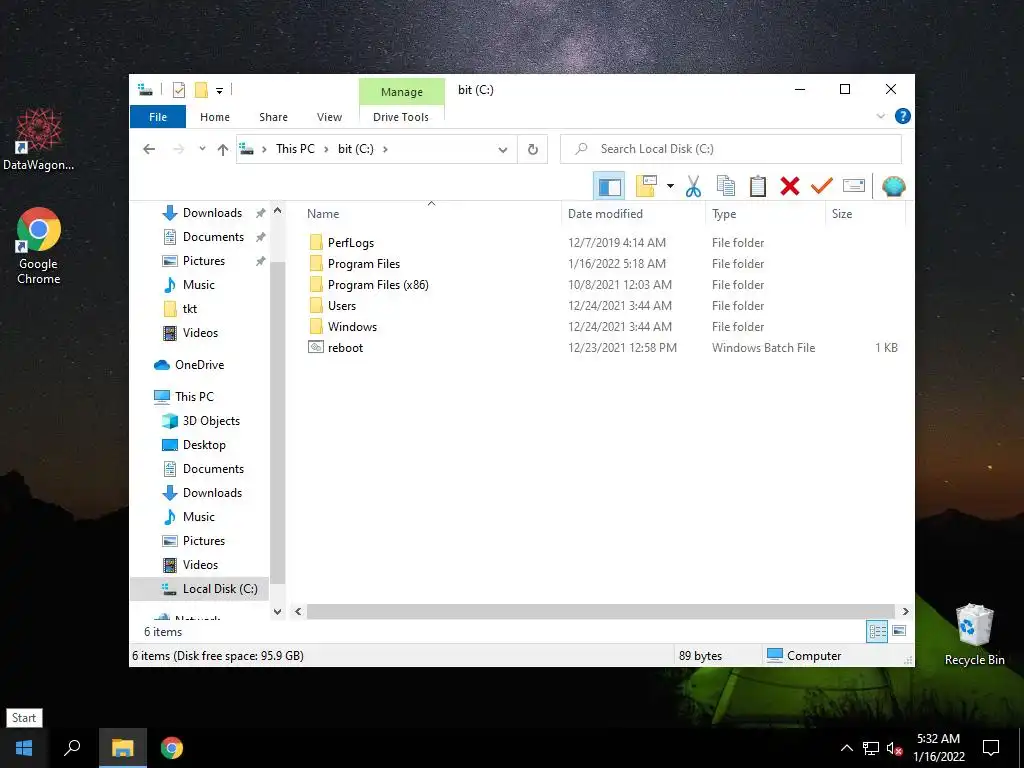The height and width of the screenshot is (768, 1024).
Task: Open the View ribbon tab
Action: [x=329, y=117]
